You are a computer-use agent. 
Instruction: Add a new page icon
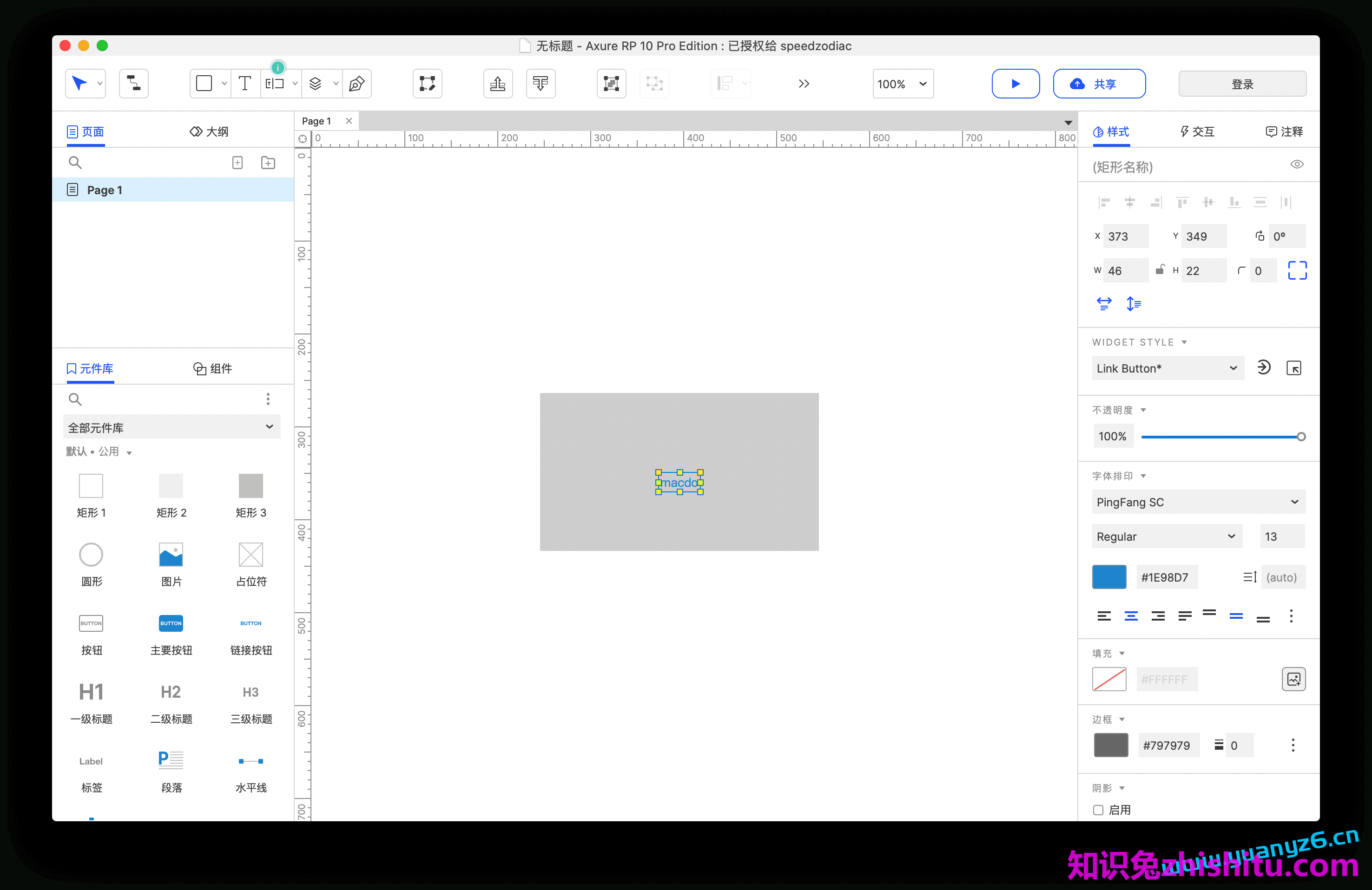(x=237, y=163)
